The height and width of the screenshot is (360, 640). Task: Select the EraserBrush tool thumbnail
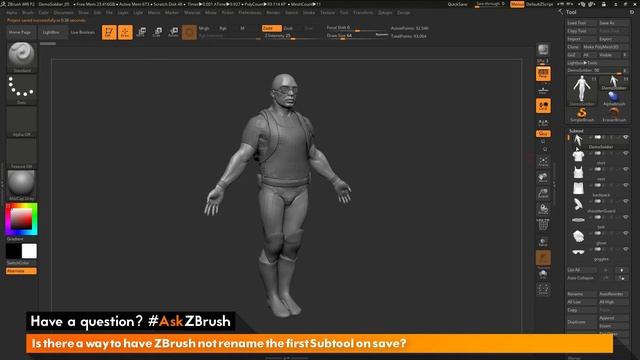tap(614, 115)
